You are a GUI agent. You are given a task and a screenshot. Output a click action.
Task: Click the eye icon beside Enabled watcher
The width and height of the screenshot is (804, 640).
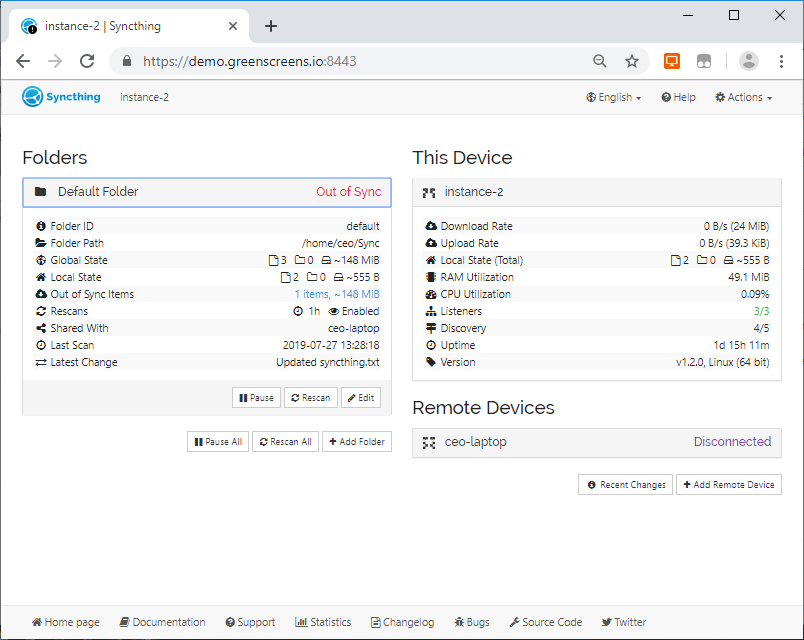pos(334,311)
